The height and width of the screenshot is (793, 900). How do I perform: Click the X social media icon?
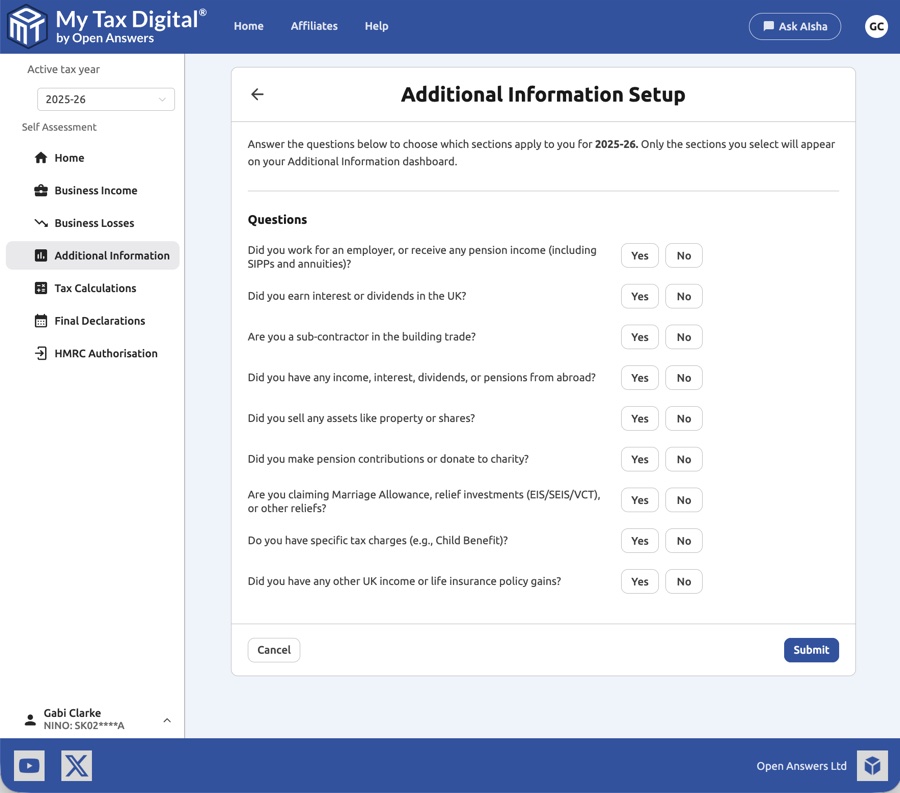coord(76,765)
